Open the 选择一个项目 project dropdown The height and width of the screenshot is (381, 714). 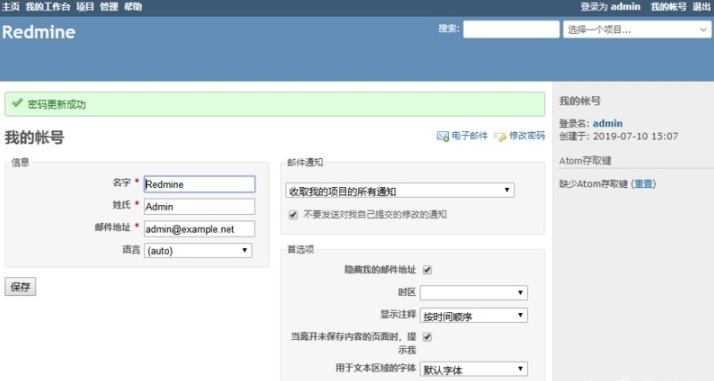click(x=637, y=30)
